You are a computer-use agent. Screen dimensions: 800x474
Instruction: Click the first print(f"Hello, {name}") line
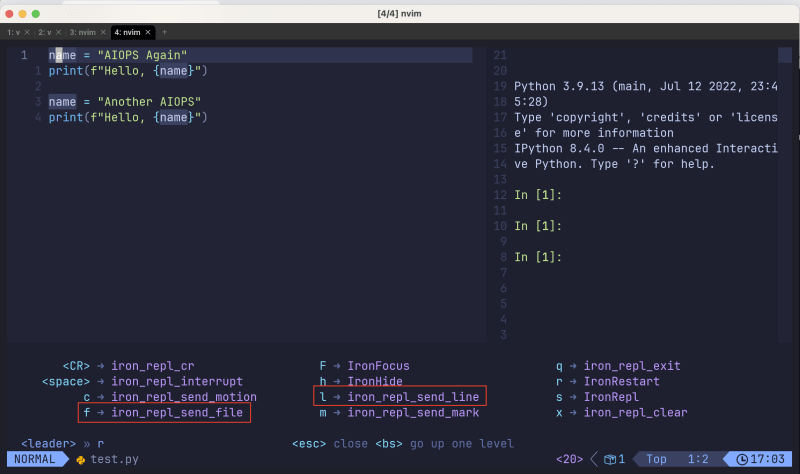coord(128,71)
